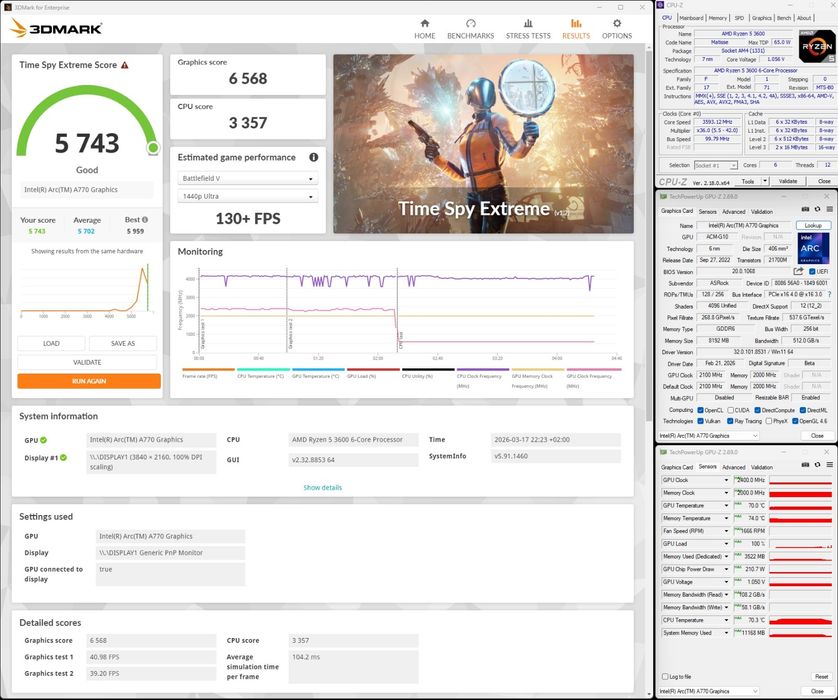
Task: Open the STRESS TESTS section icon
Action: 527,24
